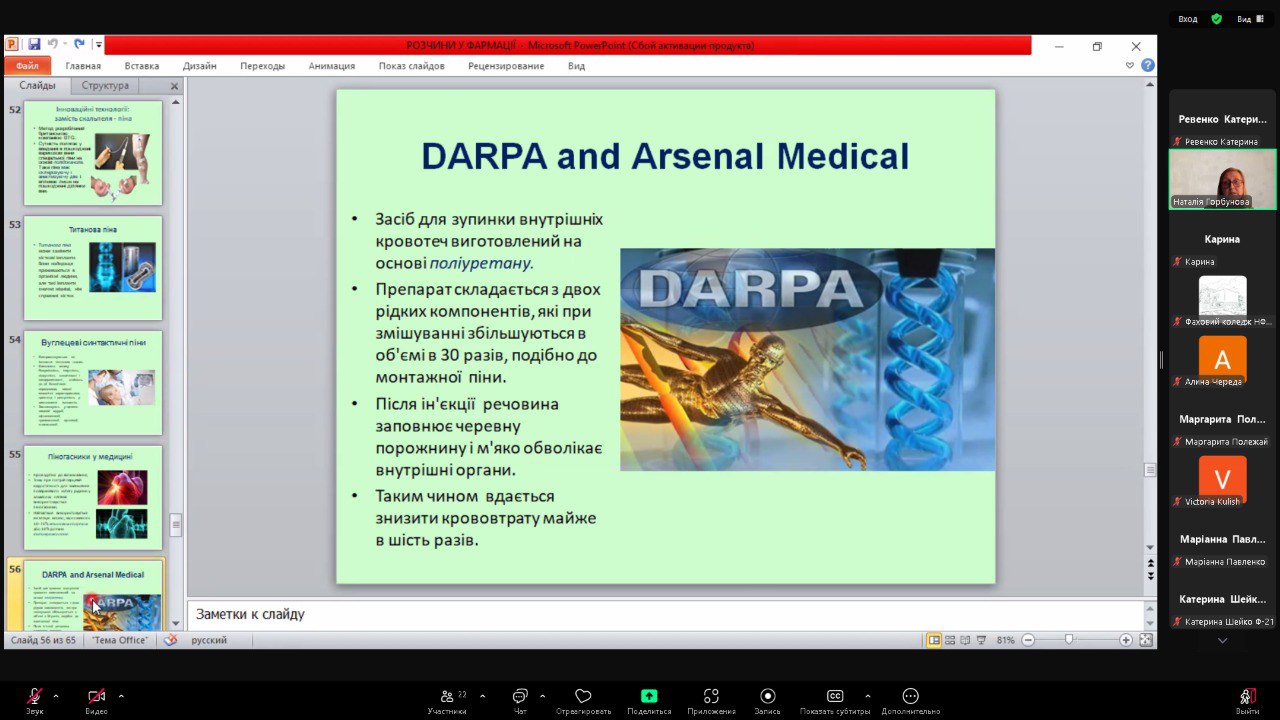The width and height of the screenshot is (1280, 720).
Task: Select Slide Sorter view icon
Action: (x=950, y=640)
